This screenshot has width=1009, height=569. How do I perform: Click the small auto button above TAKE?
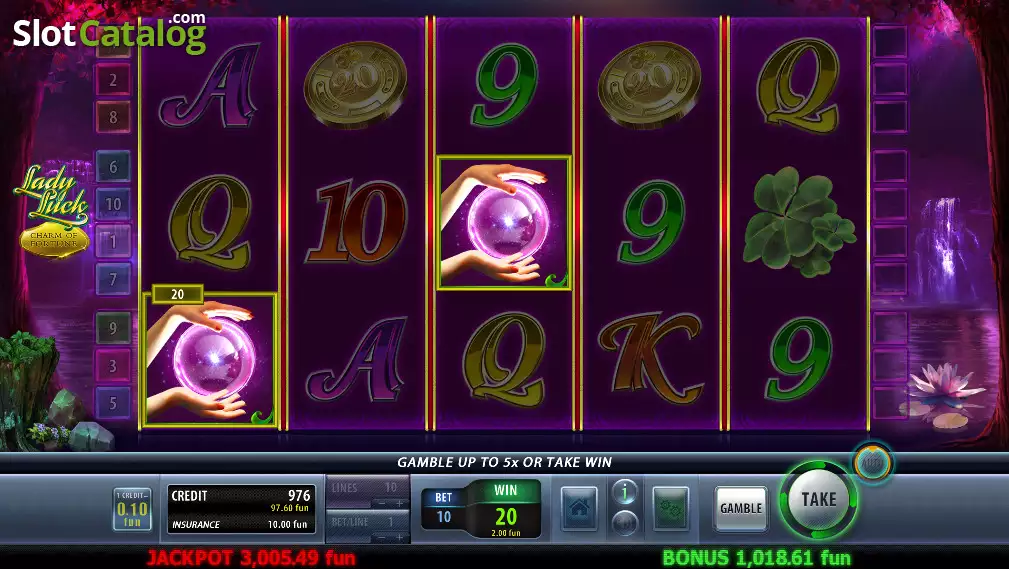pos(873,462)
